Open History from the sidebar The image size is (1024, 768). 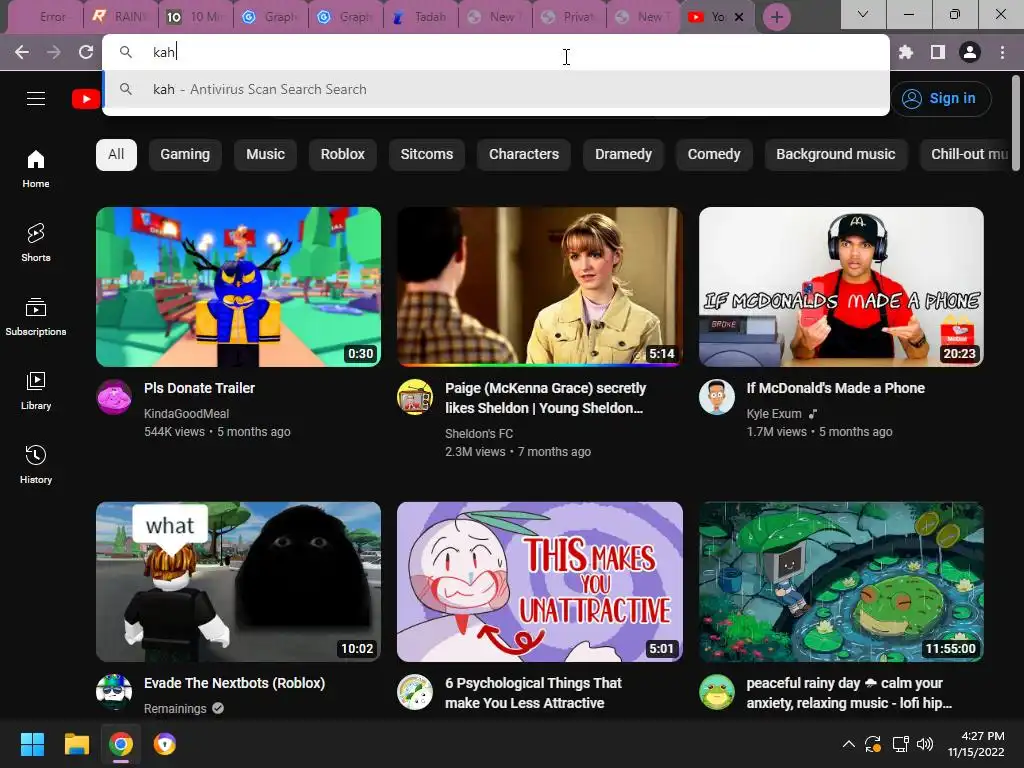pyautogui.click(x=36, y=464)
